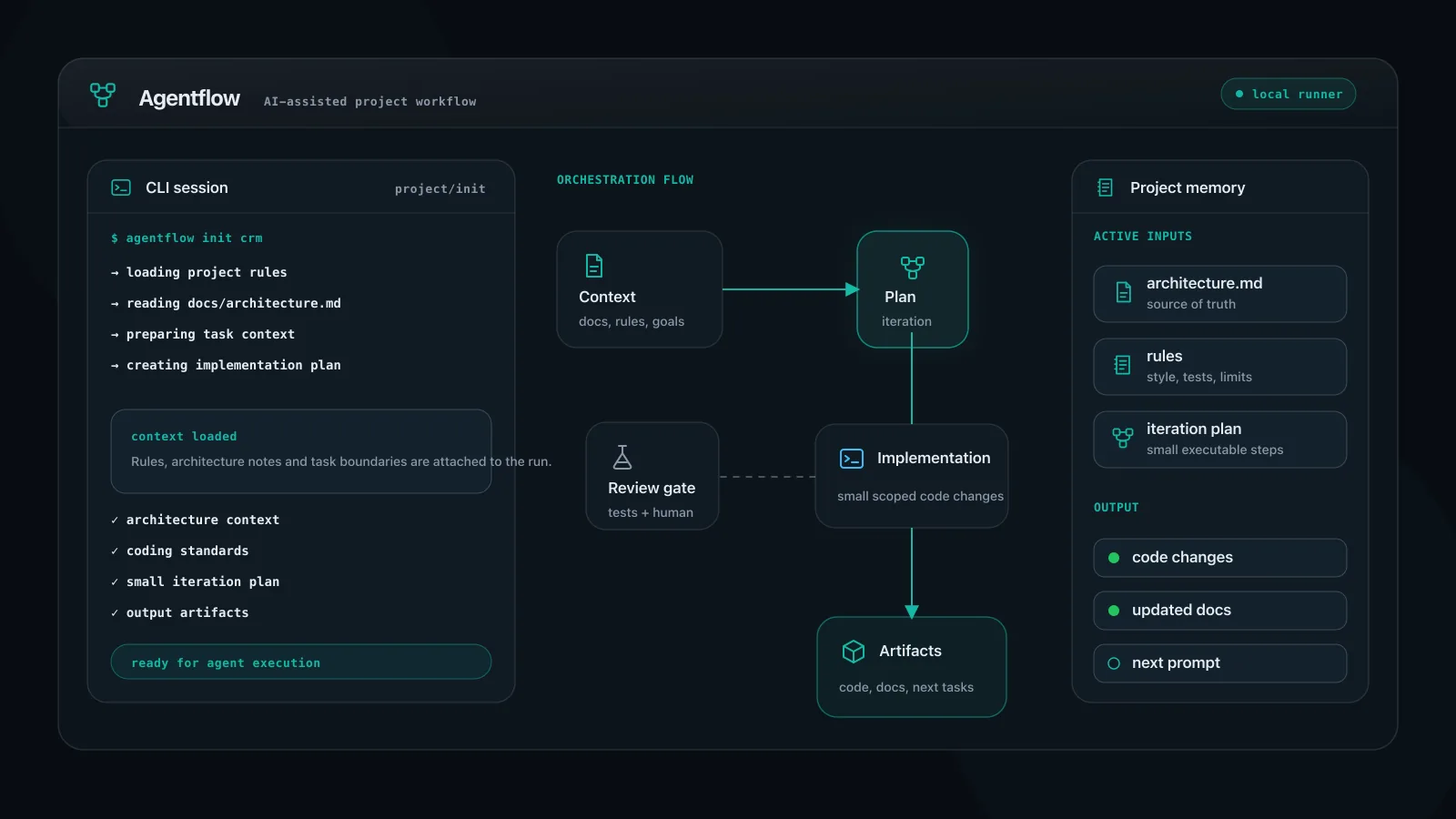The height and width of the screenshot is (819, 1456).
Task: Select the next prompt output item
Action: point(1220,663)
